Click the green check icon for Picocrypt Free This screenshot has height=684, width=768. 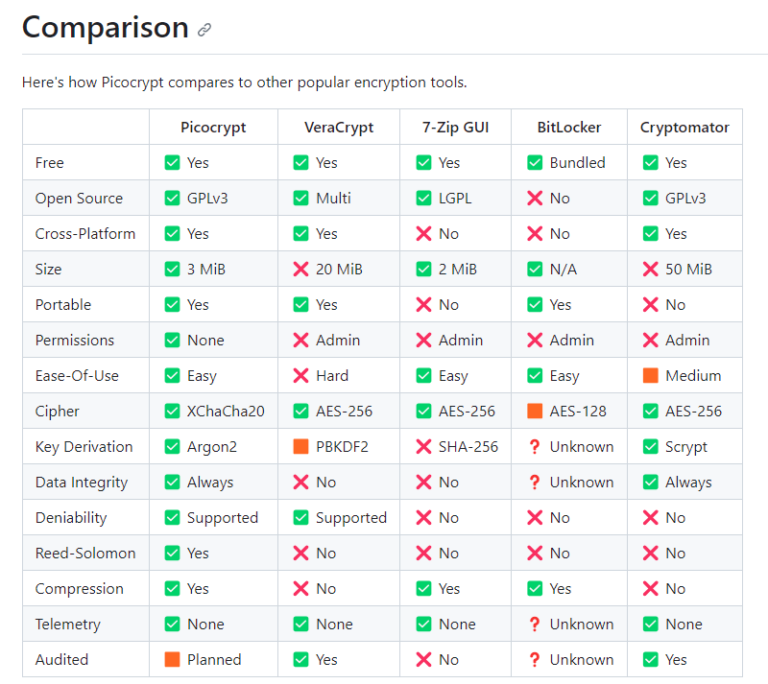coord(172,163)
